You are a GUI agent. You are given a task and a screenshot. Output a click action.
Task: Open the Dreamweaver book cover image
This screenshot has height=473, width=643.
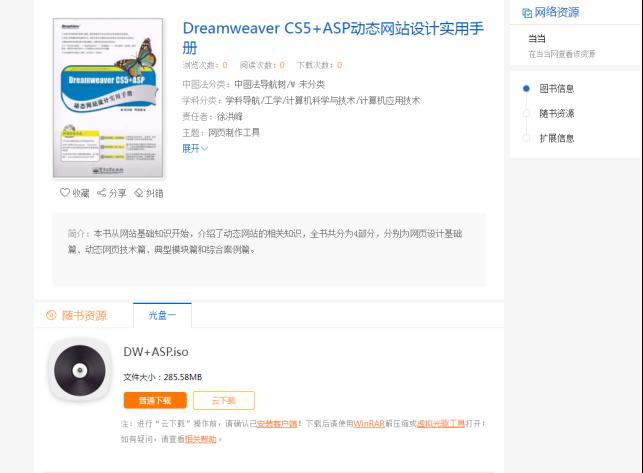tap(108, 97)
